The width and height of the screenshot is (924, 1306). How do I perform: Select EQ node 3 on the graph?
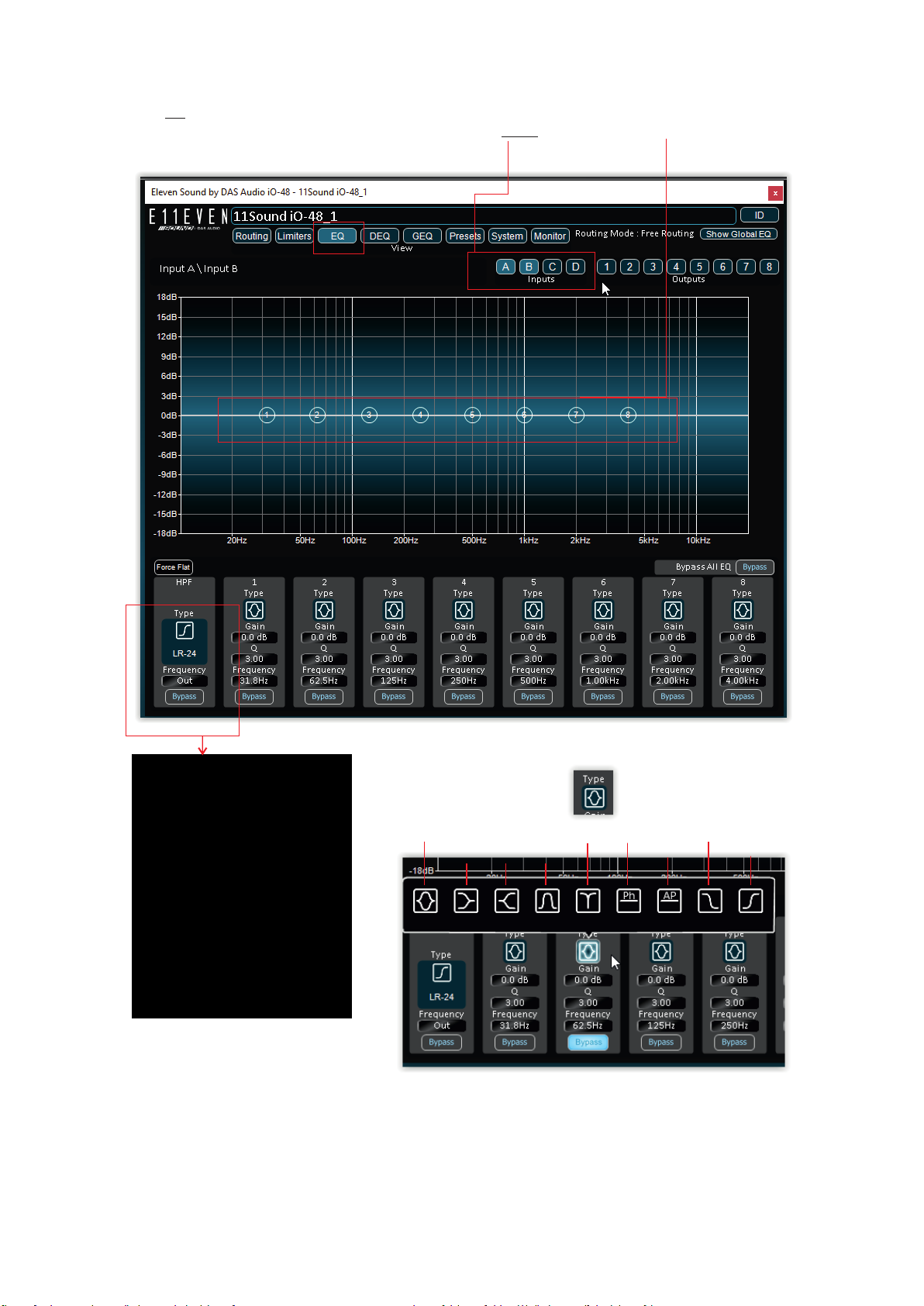pyautogui.click(x=370, y=415)
